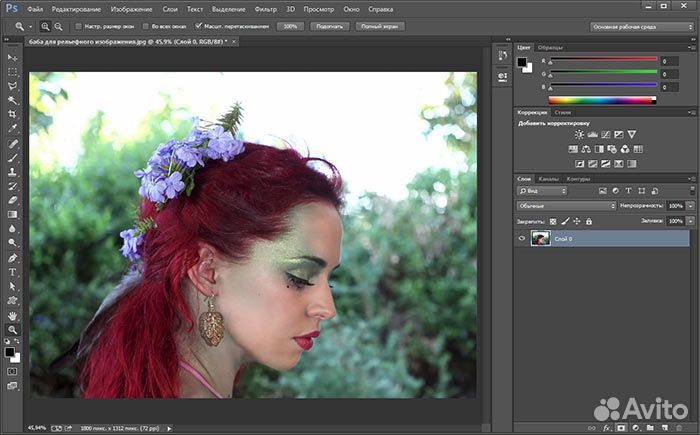Select the Horizontal Type tool
The image size is (700, 435).
12,272
